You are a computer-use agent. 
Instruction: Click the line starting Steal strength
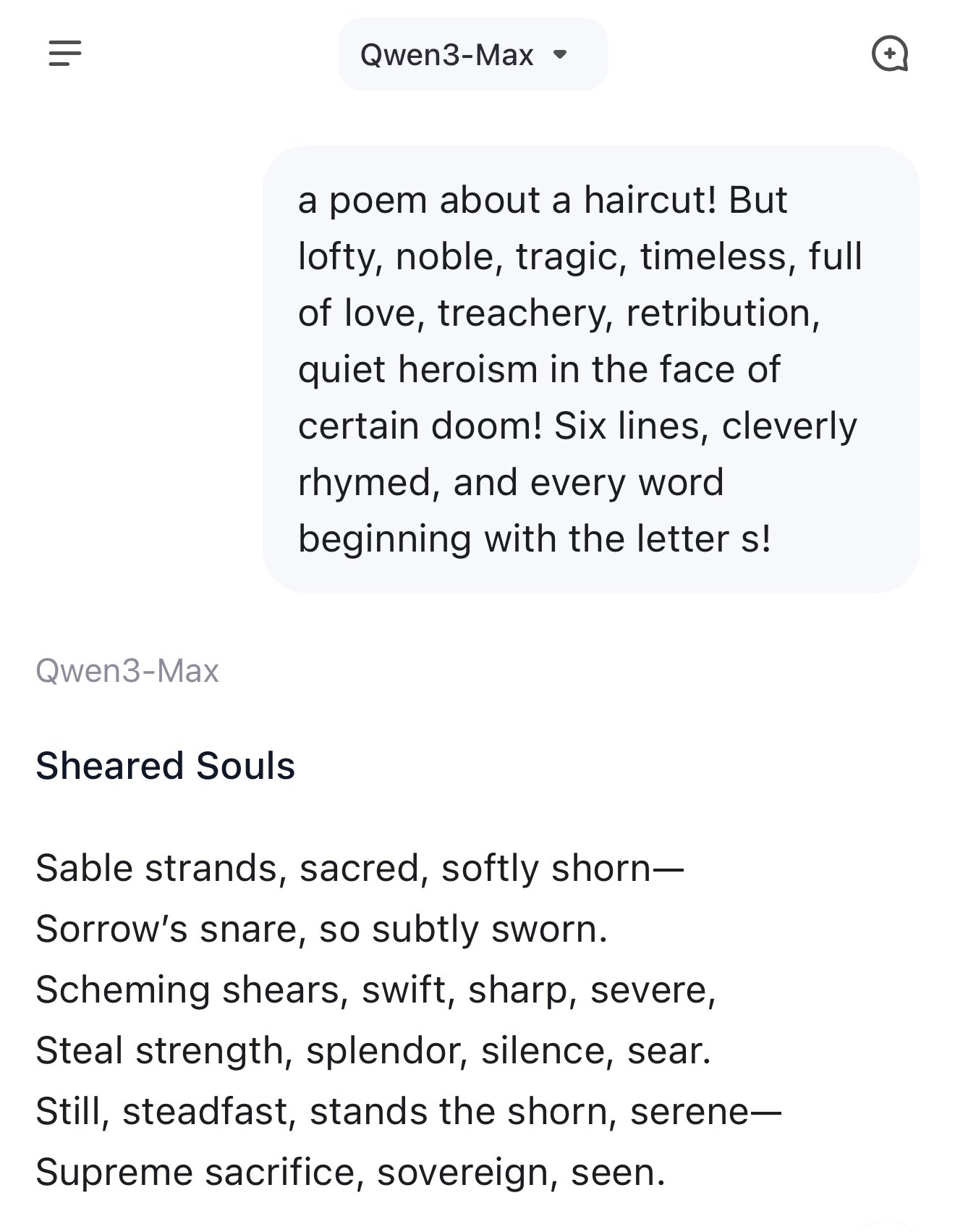click(374, 1050)
